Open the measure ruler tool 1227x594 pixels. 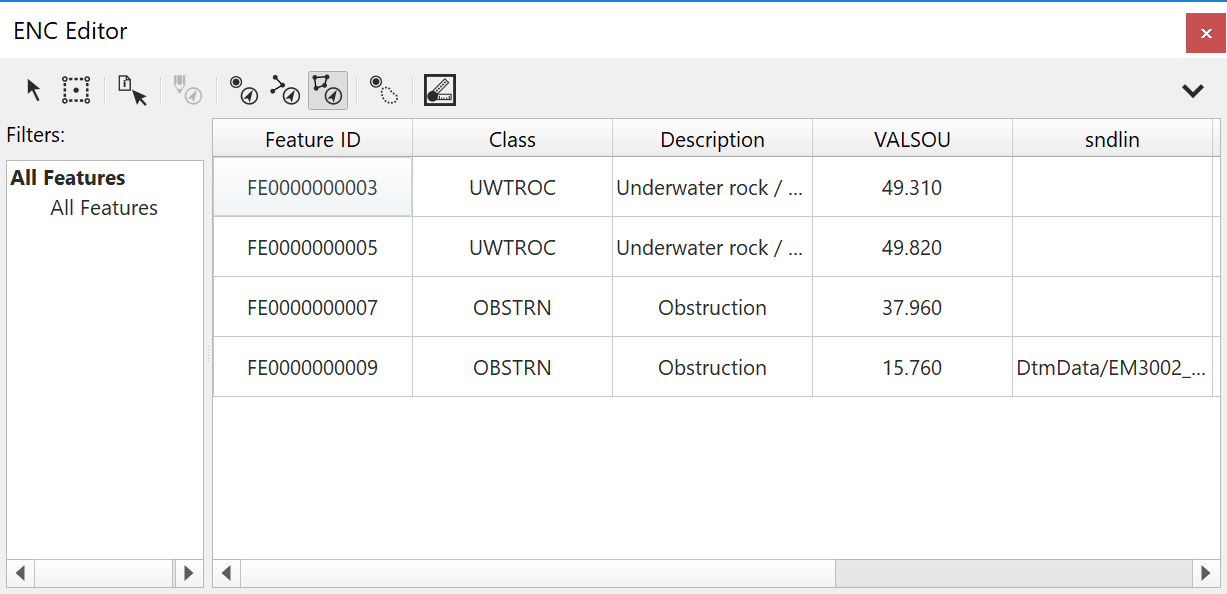(439, 90)
